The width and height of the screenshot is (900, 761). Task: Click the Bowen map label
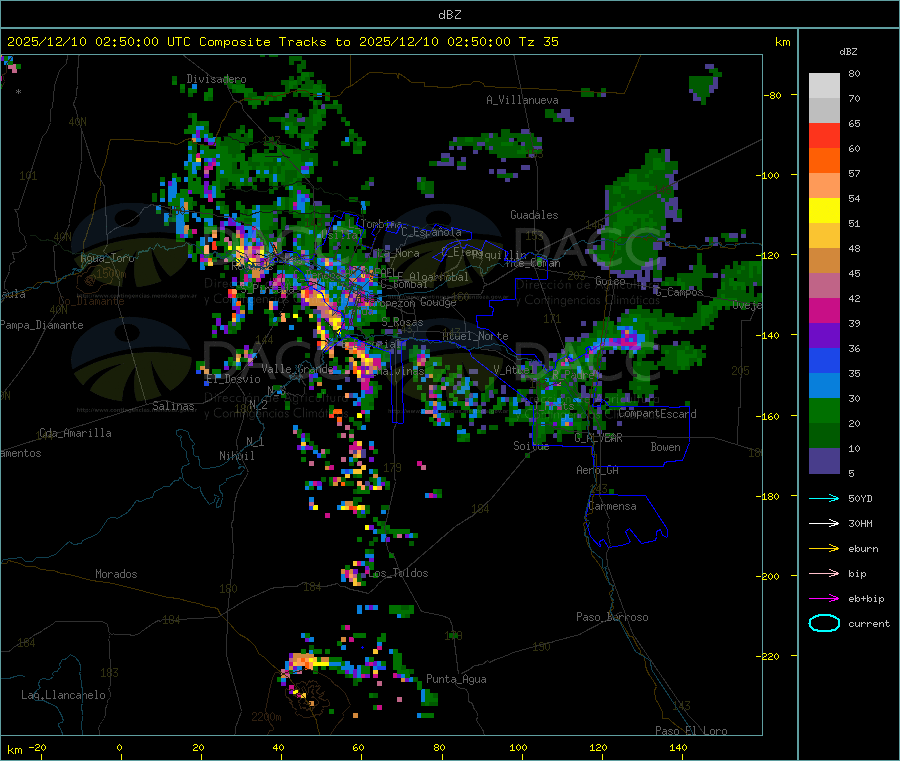point(665,447)
